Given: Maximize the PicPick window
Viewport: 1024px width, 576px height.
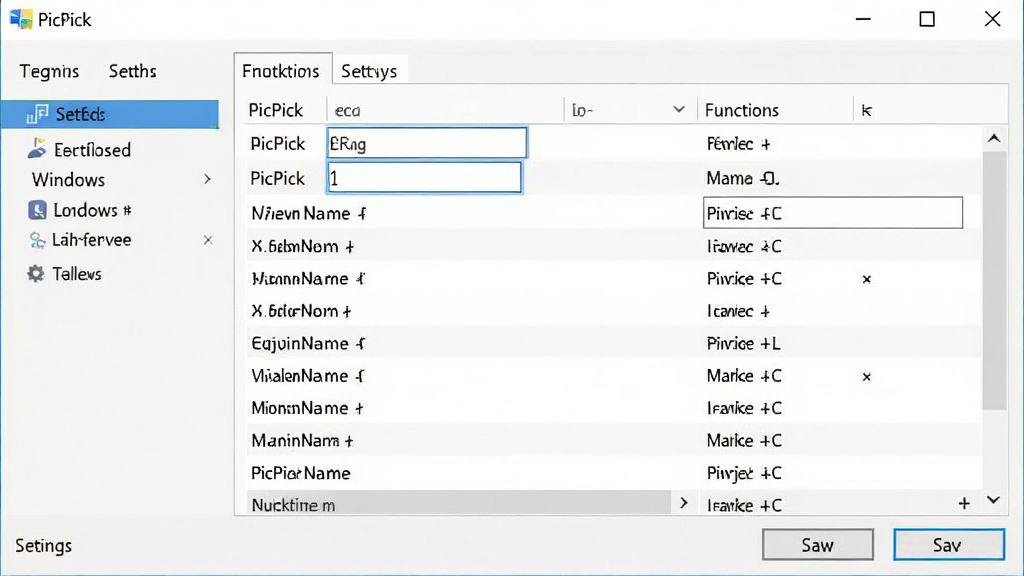Looking at the screenshot, I should pos(927,19).
